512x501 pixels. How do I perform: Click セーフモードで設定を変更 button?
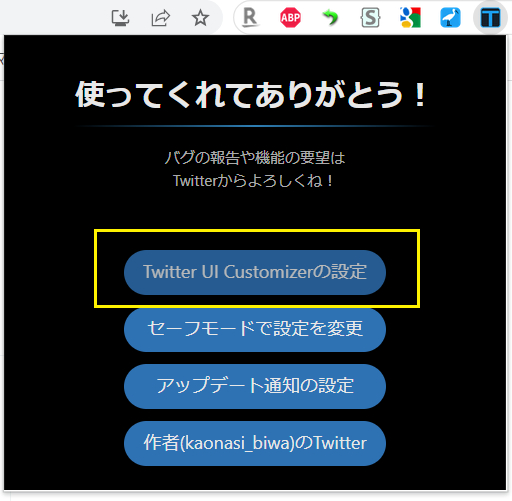point(255,329)
